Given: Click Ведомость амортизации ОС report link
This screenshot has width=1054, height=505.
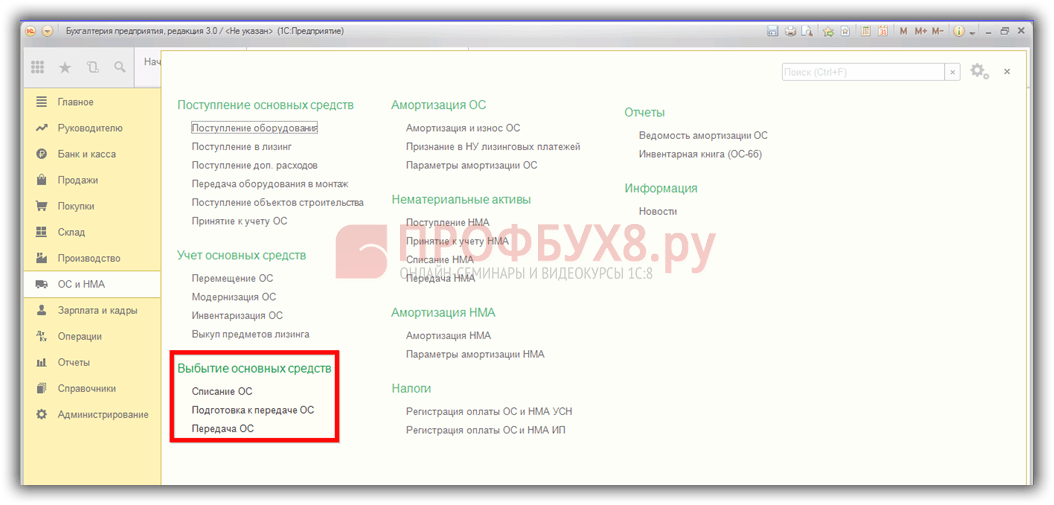Looking at the screenshot, I should (703, 135).
